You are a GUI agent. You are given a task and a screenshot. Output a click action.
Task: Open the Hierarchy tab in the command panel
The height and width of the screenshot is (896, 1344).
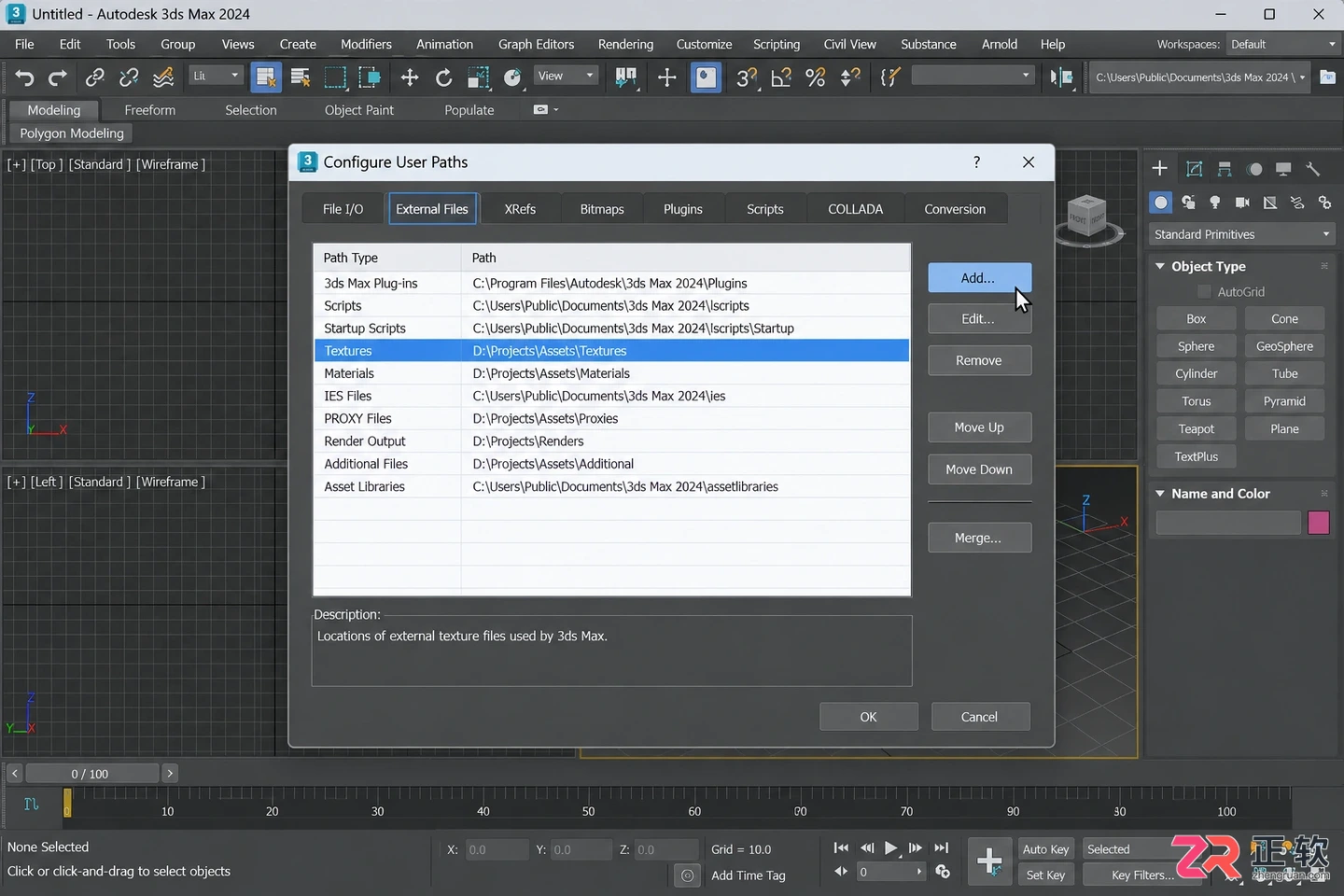(1225, 169)
